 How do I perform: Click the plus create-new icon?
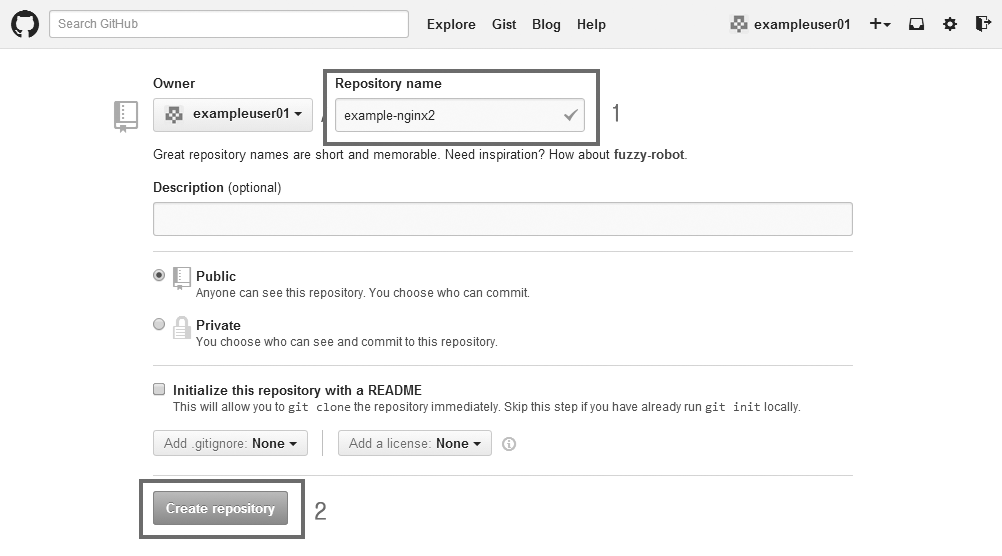[x=879, y=24]
